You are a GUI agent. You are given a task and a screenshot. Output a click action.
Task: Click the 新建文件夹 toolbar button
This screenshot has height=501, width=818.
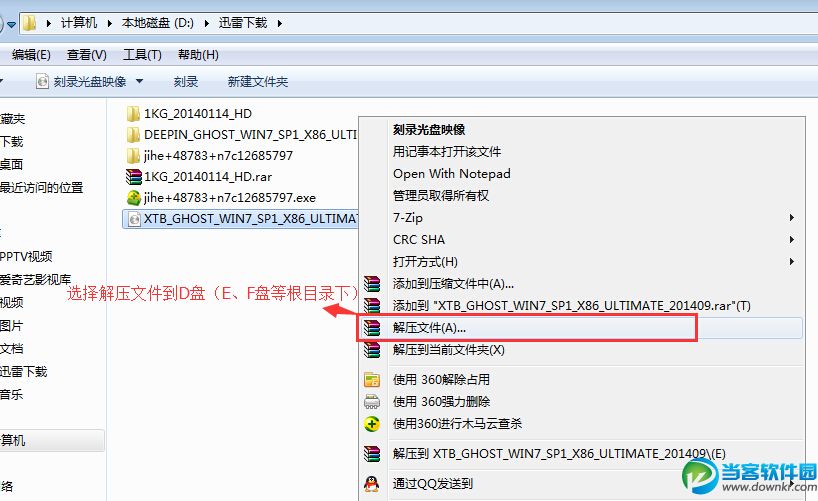tap(258, 81)
